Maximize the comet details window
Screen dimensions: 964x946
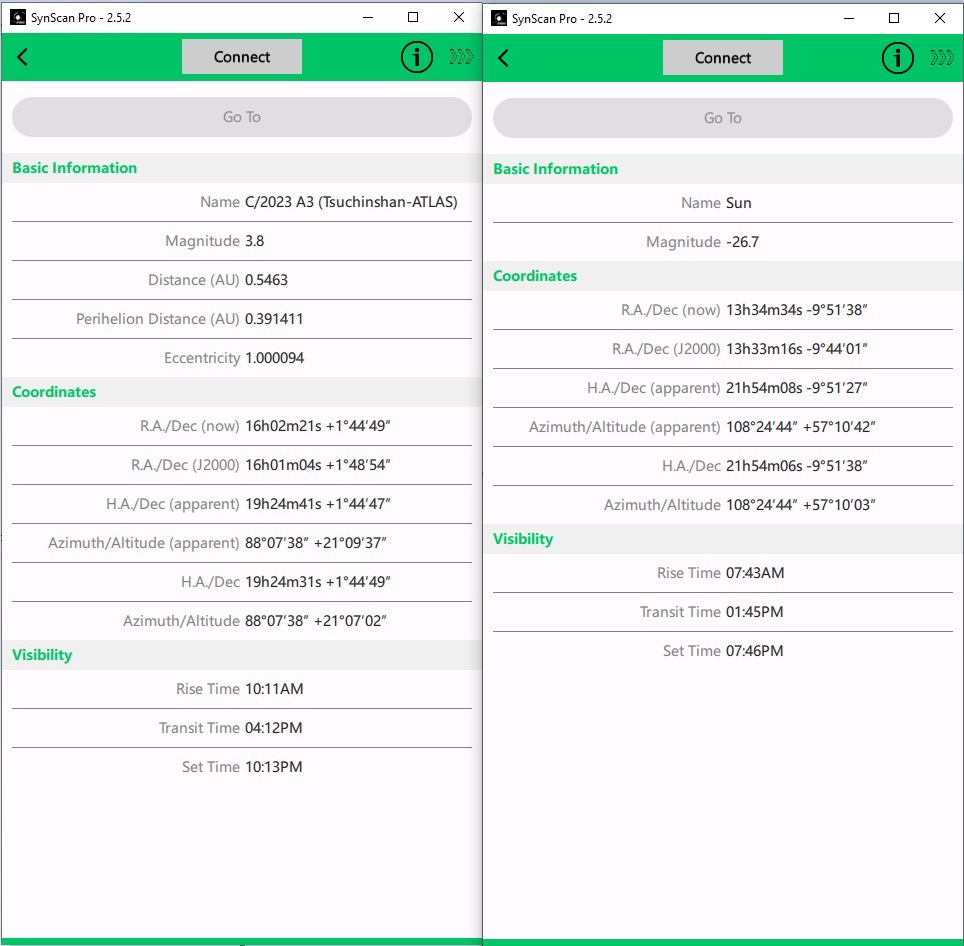(x=413, y=17)
